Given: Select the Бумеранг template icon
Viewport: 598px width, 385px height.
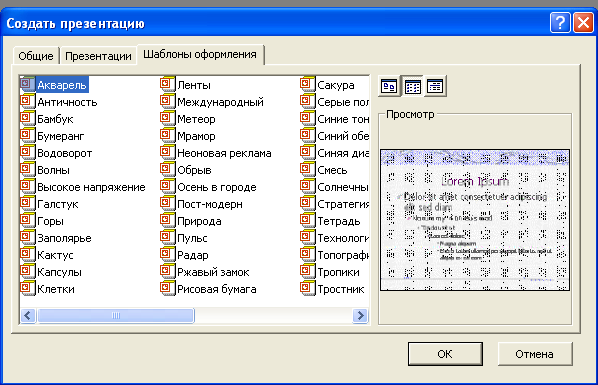Looking at the screenshot, I should (x=27, y=135).
